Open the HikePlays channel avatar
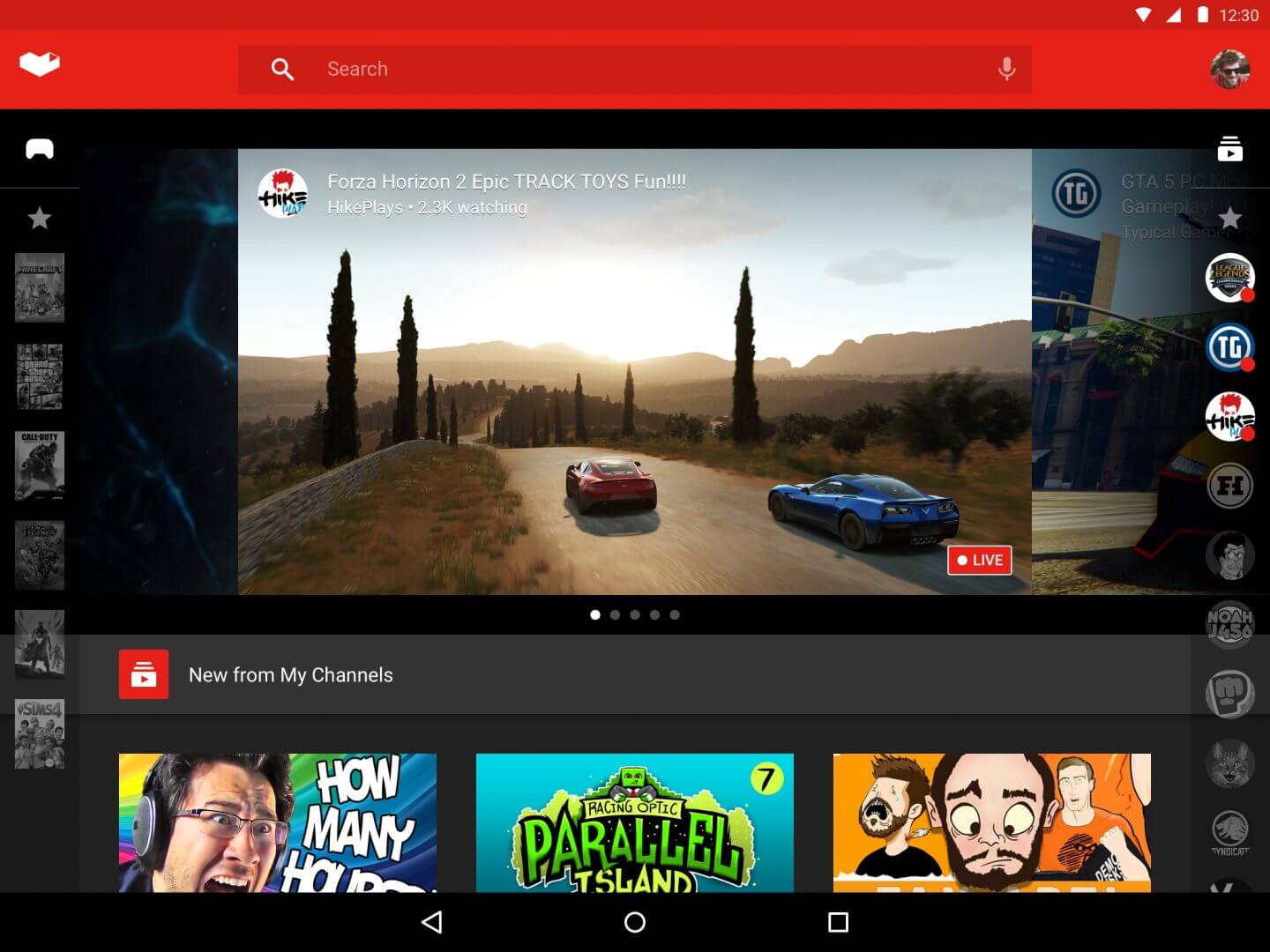The image size is (1270, 952). click(1230, 416)
